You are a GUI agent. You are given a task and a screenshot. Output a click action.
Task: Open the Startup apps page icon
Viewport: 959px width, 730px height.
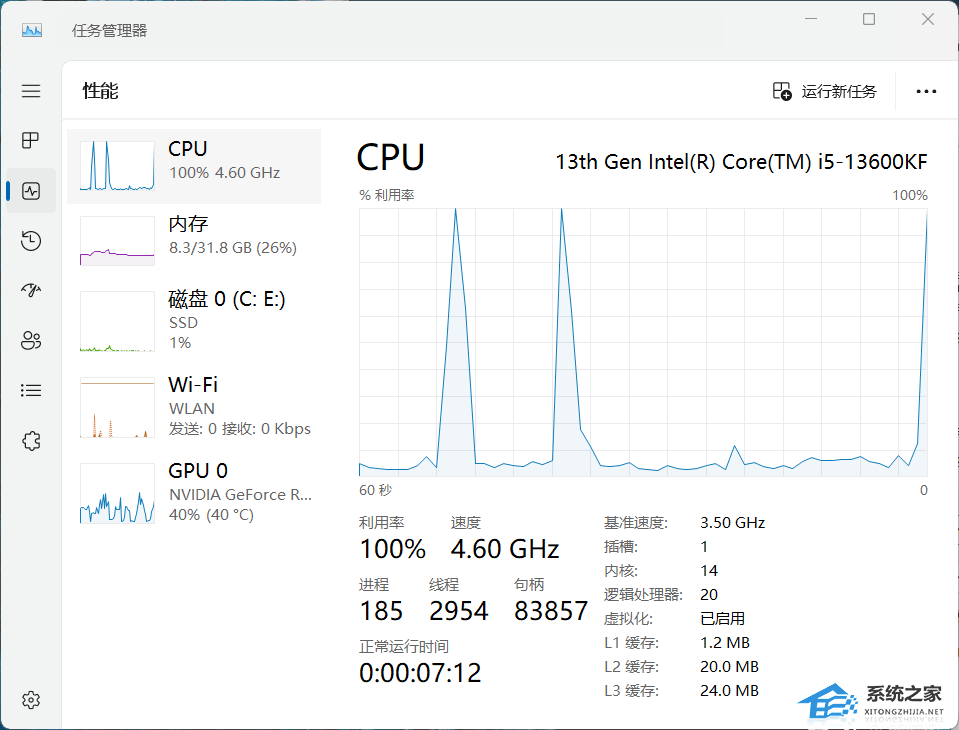pos(31,290)
